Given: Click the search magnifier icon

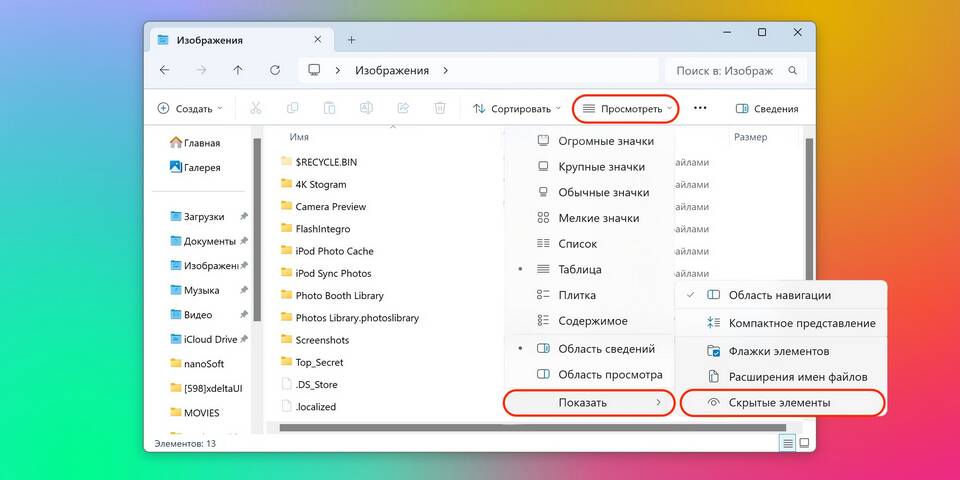Looking at the screenshot, I should (x=793, y=71).
